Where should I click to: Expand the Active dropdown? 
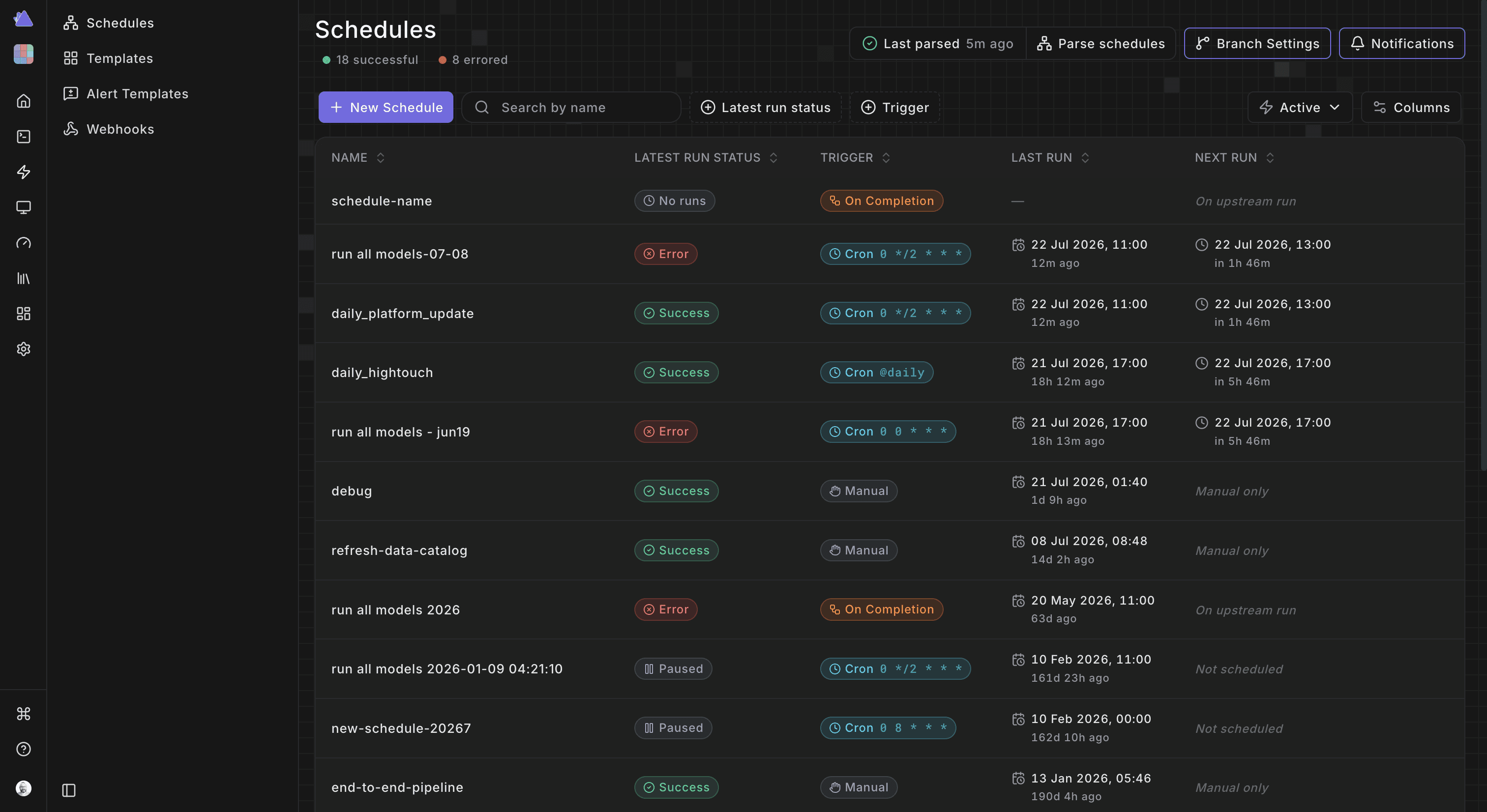pos(1299,107)
